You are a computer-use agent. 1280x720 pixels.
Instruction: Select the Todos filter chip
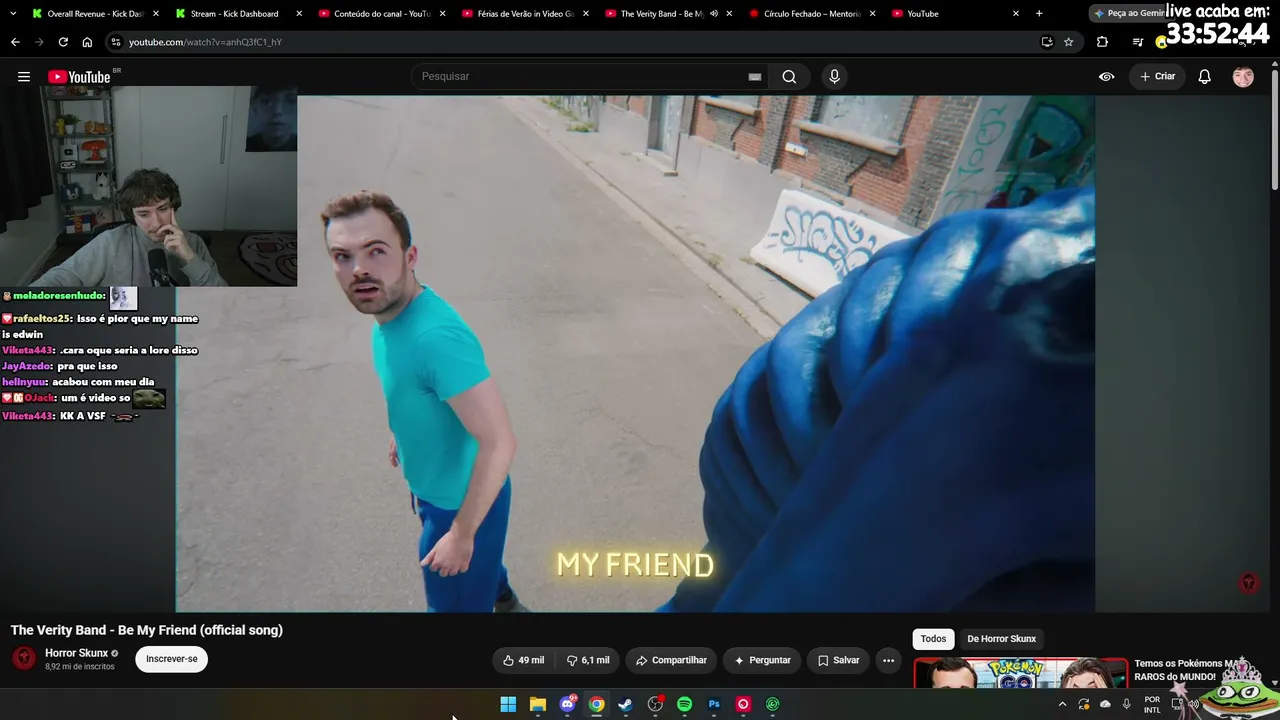pos(933,639)
